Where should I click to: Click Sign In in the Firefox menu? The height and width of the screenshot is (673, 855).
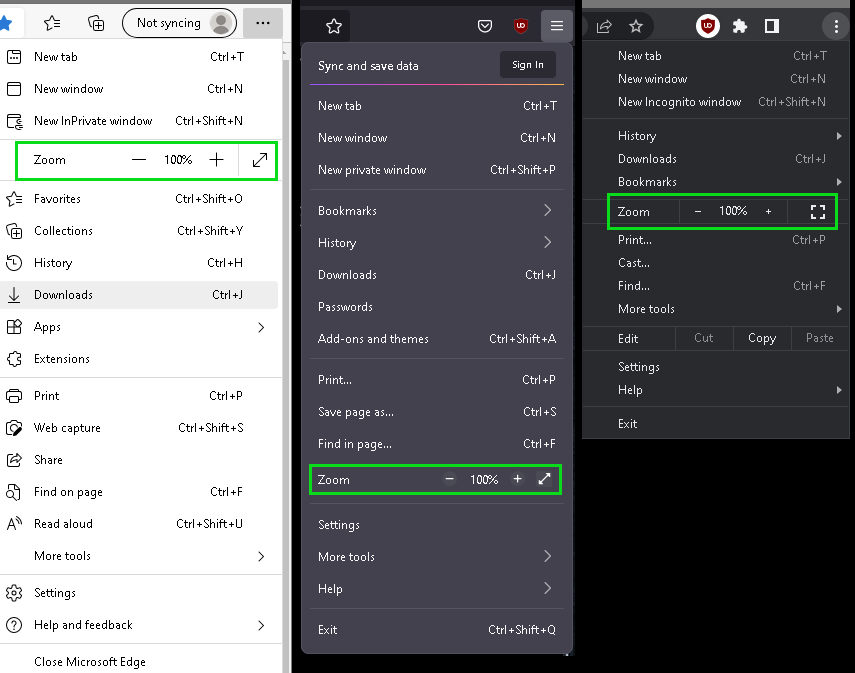click(x=528, y=65)
